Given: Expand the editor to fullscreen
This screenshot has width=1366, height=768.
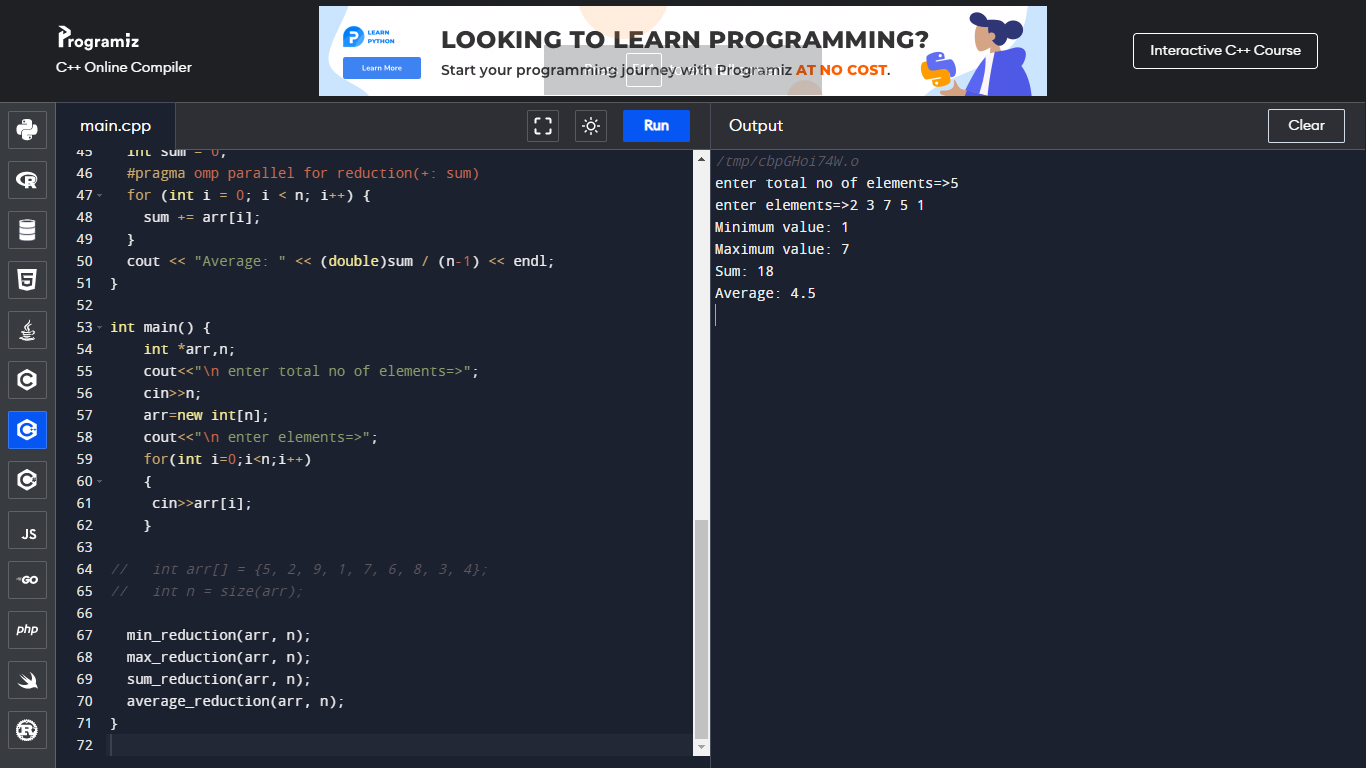Looking at the screenshot, I should point(543,125).
